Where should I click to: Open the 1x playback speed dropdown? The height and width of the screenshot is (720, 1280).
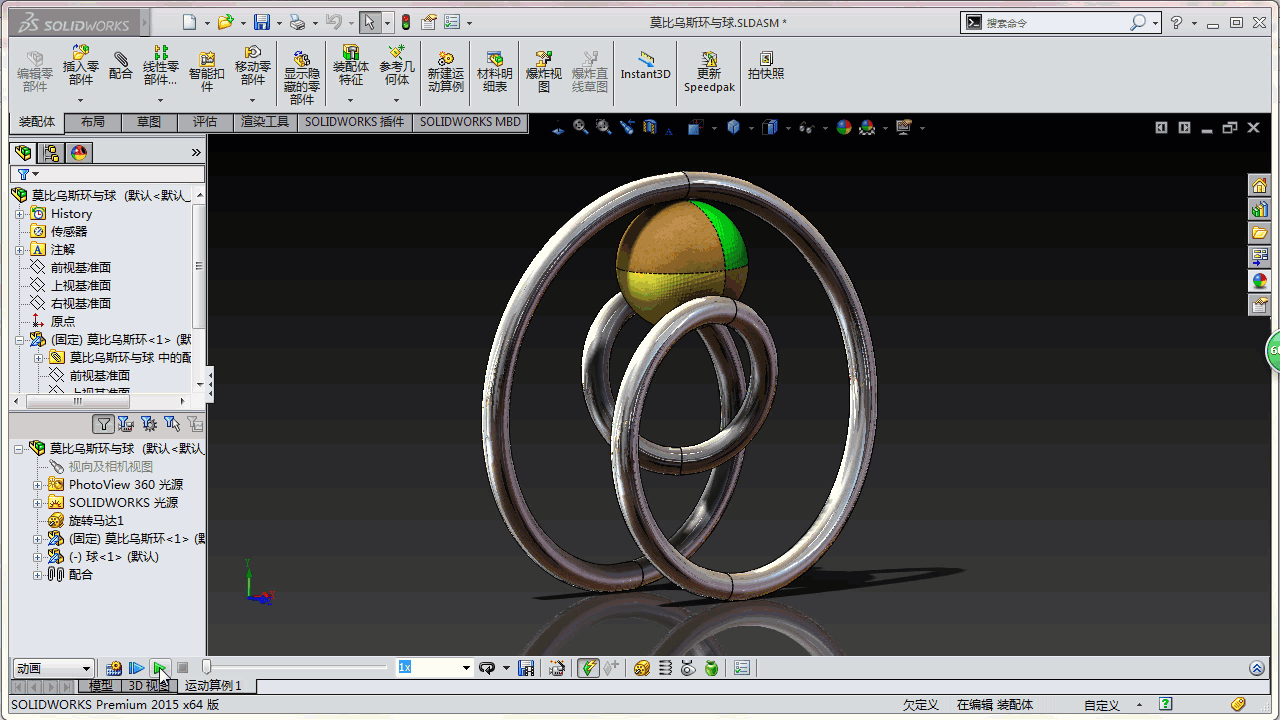tap(465, 668)
